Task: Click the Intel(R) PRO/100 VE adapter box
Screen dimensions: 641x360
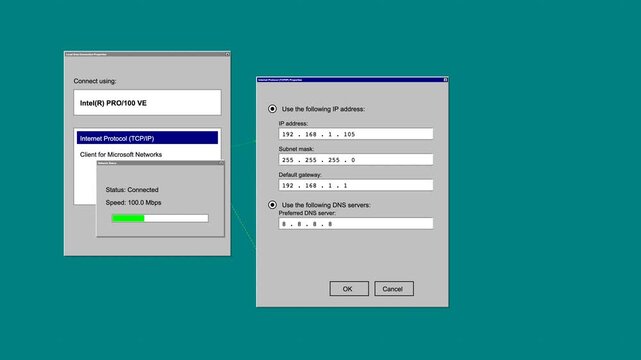Action: [x=147, y=103]
